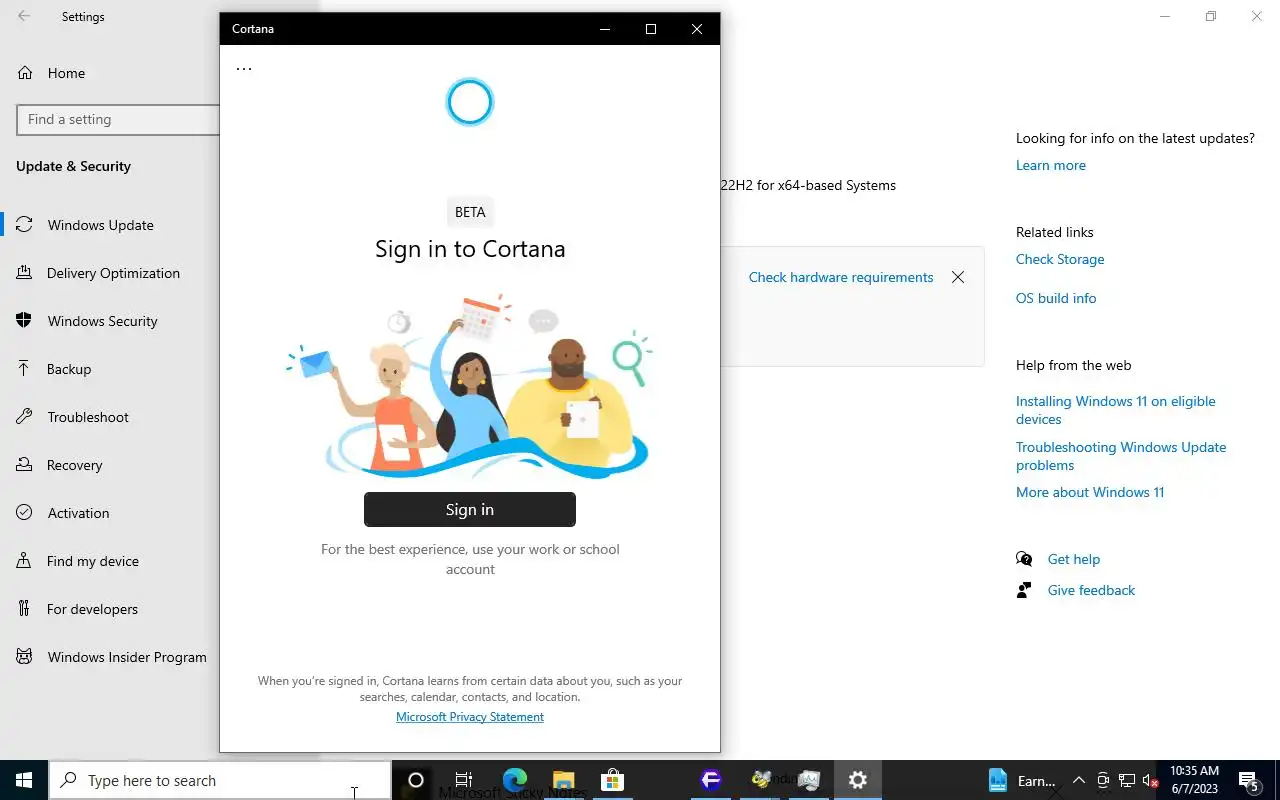Click the Settings gear in taskbar

[x=858, y=780]
